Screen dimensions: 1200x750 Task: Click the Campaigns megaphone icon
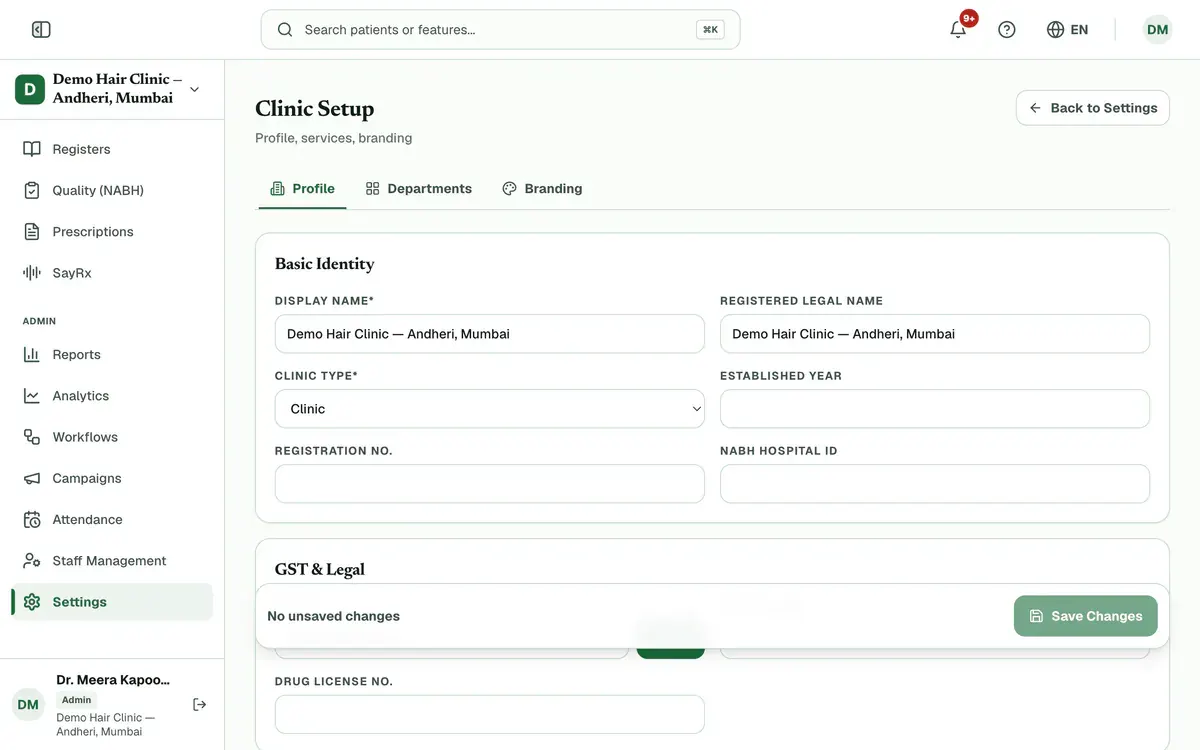click(32, 478)
